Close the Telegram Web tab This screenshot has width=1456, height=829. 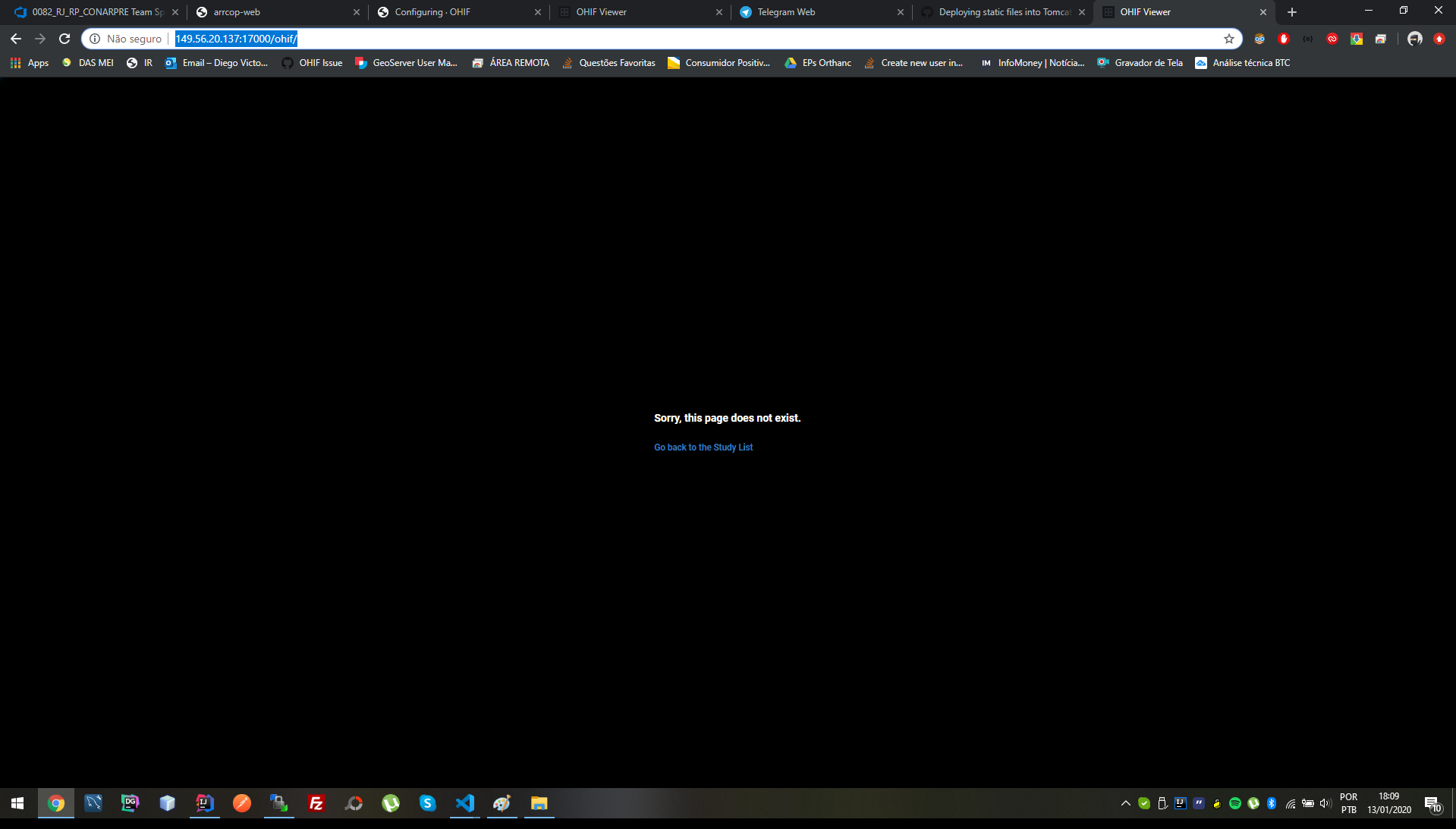click(x=901, y=12)
